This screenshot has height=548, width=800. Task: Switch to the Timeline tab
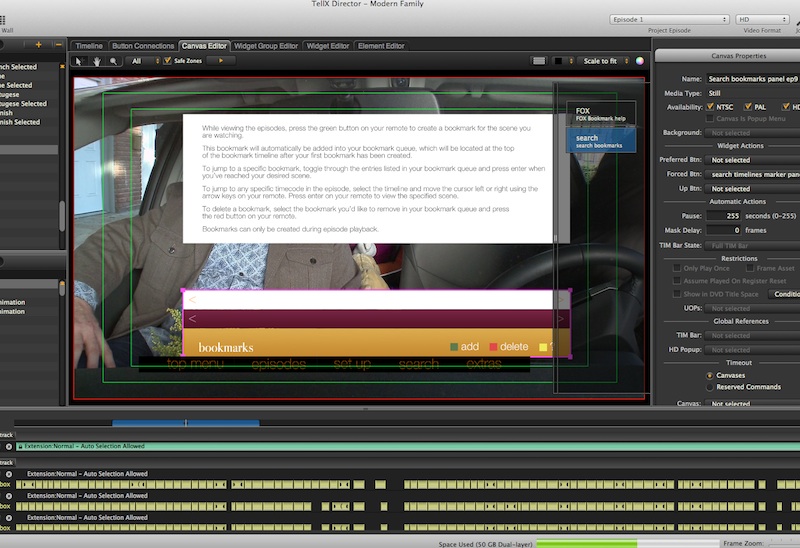pyautogui.click(x=89, y=45)
